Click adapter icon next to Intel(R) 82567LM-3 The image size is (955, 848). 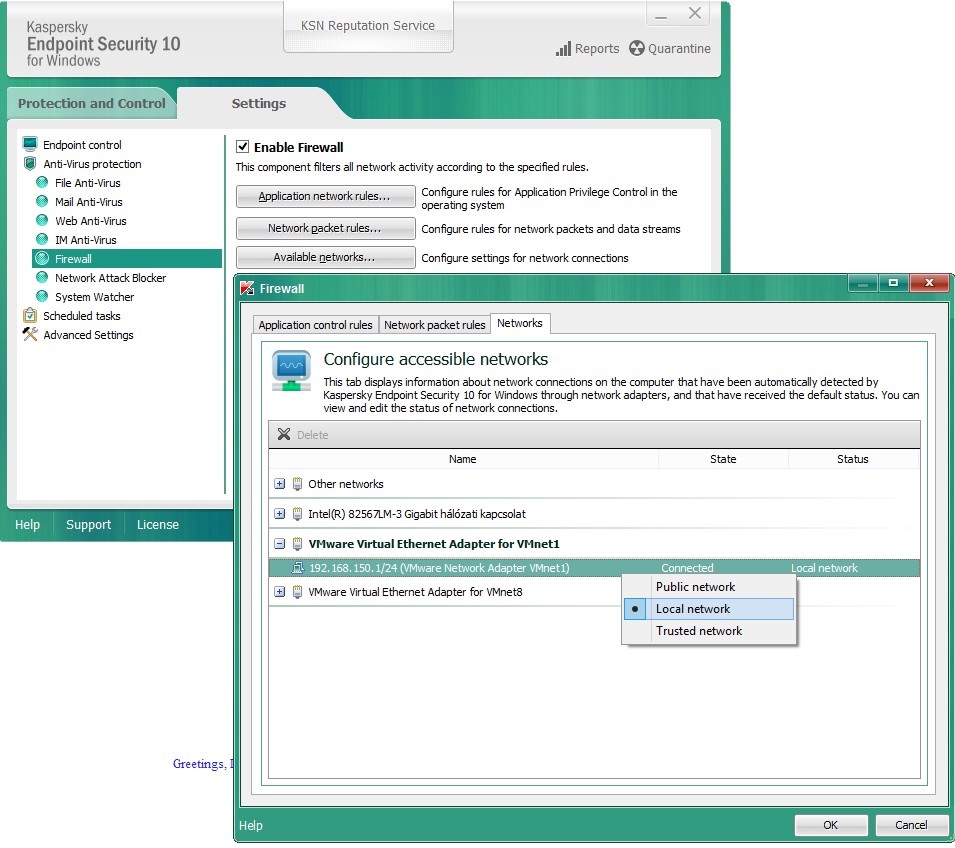[x=297, y=514]
